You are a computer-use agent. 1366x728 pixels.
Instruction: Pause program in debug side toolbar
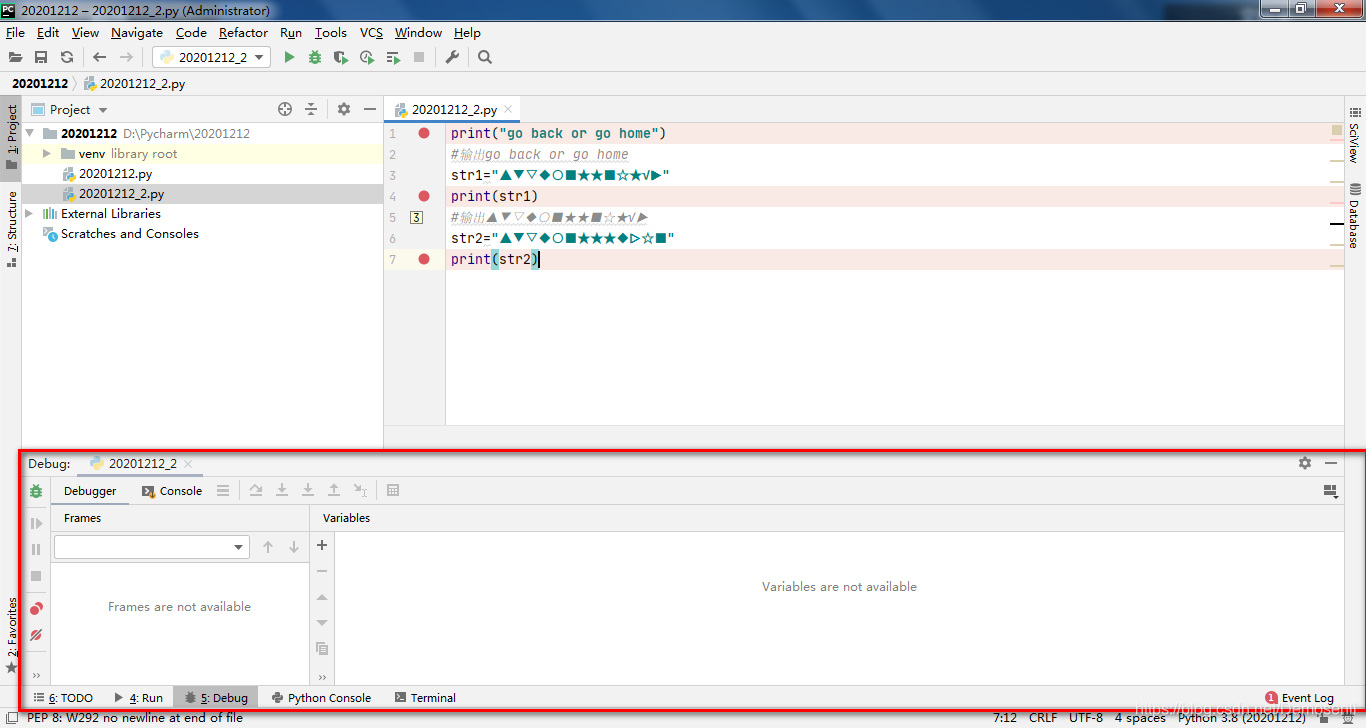coord(36,549)
